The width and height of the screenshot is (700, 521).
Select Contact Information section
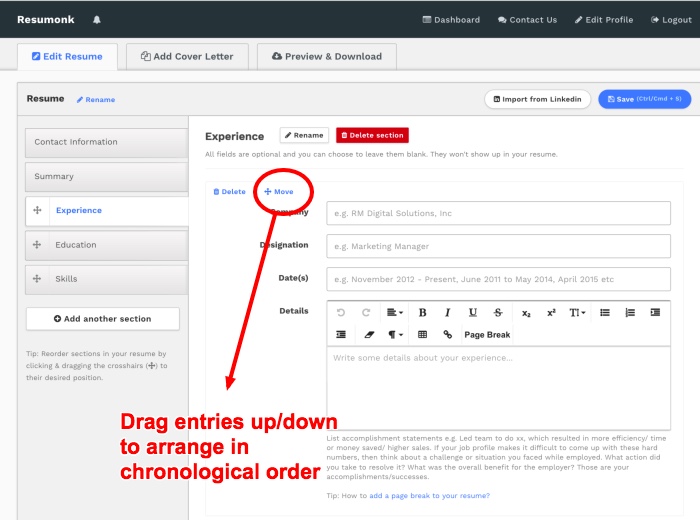point(107,142)
